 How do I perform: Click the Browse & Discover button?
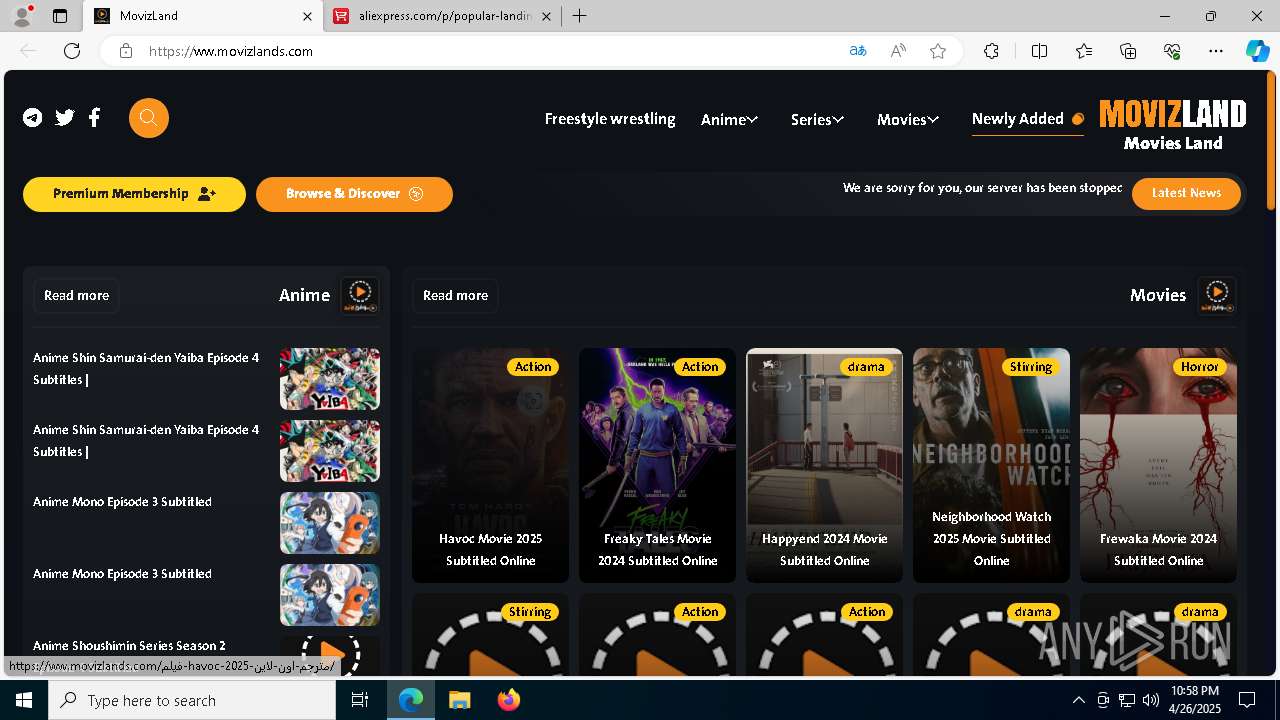pyautogui.click(x=354, y=194)
